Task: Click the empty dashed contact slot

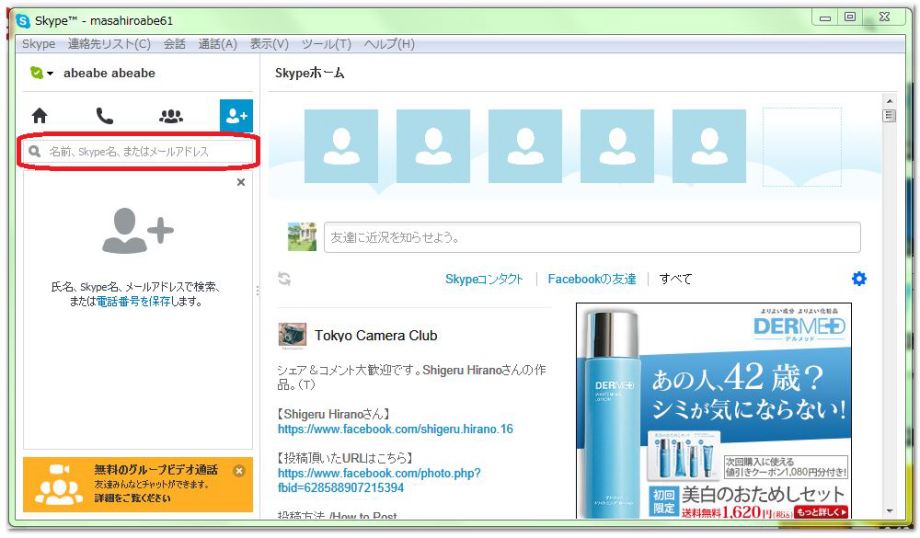Action: 802,147
